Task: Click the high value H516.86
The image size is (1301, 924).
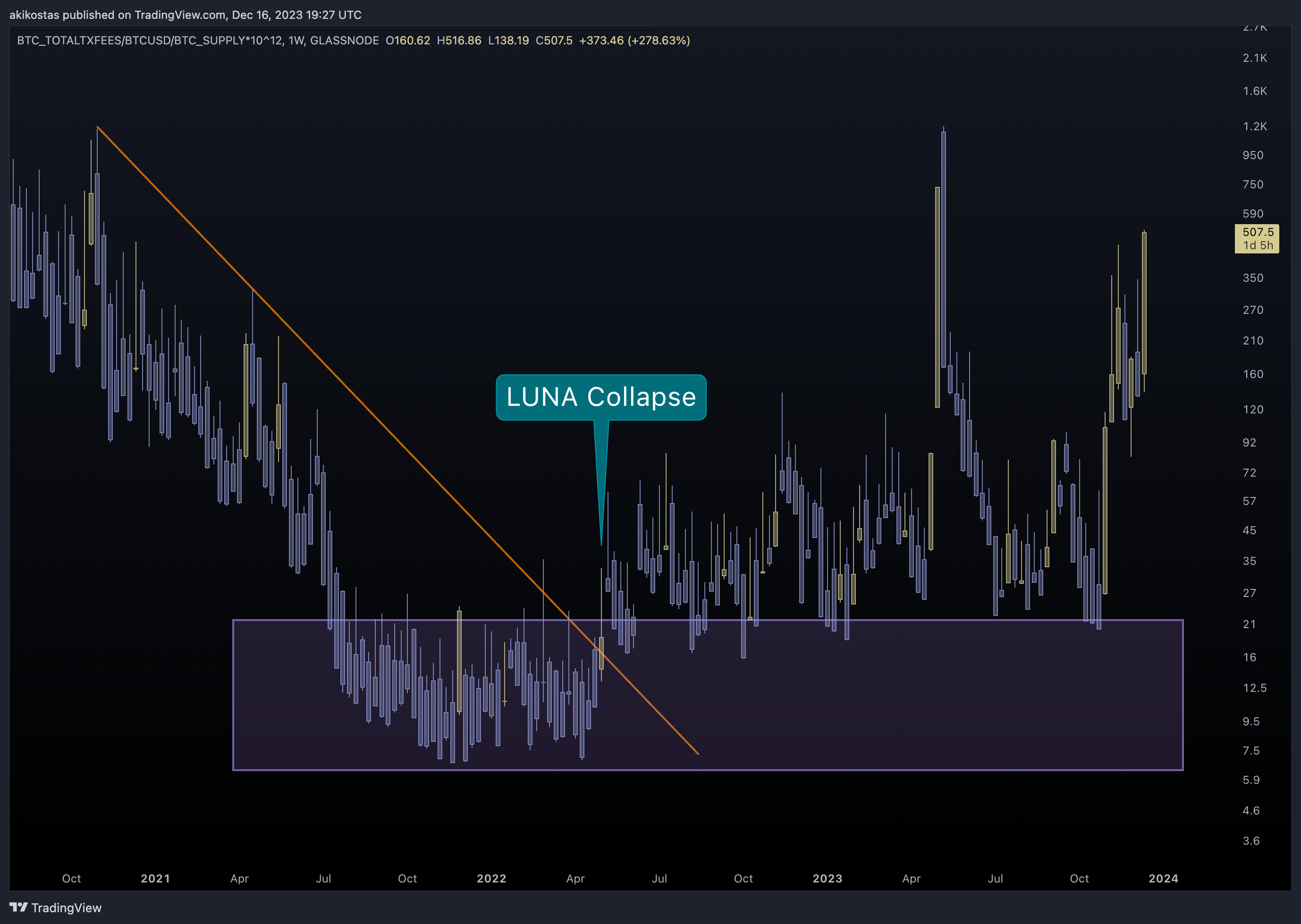Action: tap(459, 41)
